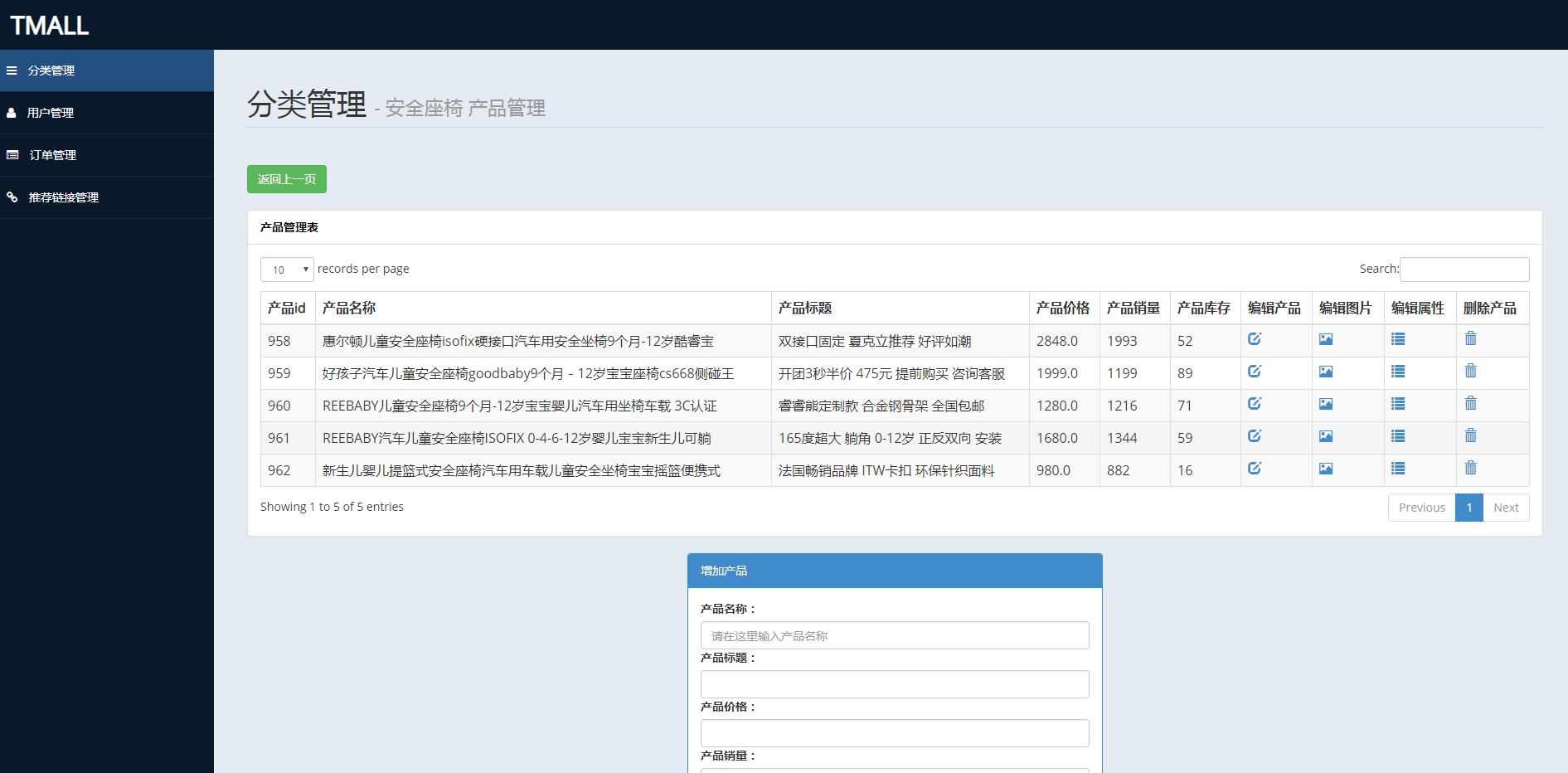This screenshot has height=773, width=1568.
Task: Delete product 959 with trash icon
Action: 1471,371
